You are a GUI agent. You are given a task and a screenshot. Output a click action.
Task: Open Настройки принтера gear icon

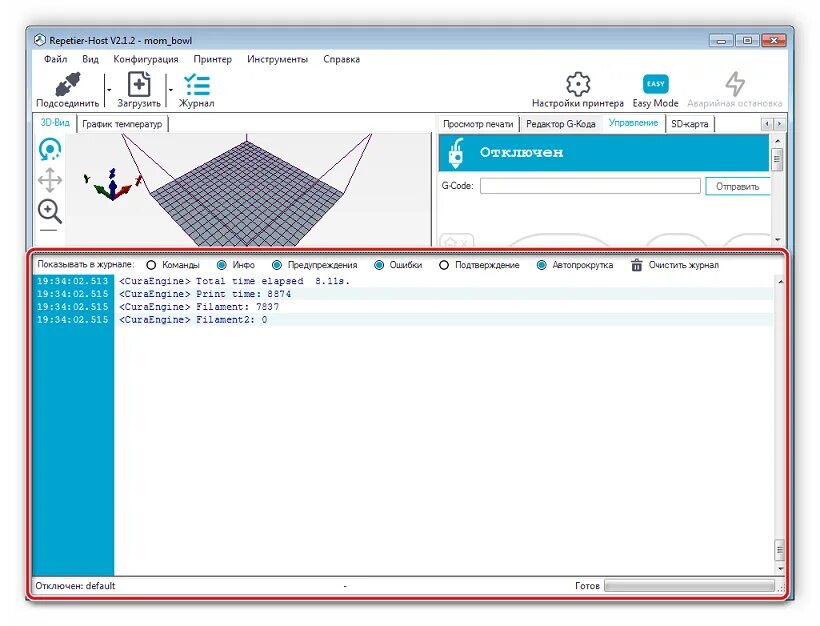(x=578, y=84)
